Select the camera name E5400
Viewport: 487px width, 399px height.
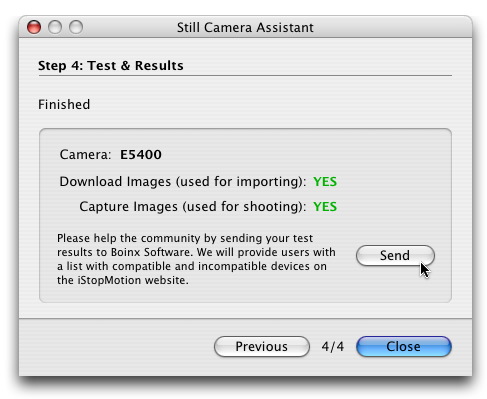pyautogui.click(x=141, y=155)
